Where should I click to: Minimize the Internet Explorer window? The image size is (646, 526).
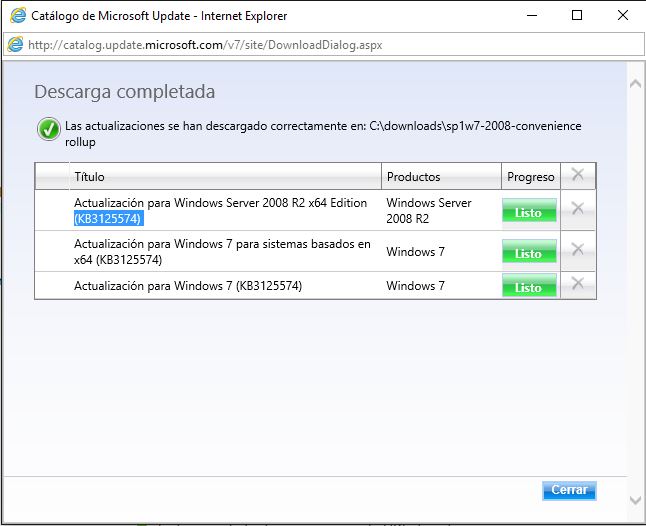[532, 16]
